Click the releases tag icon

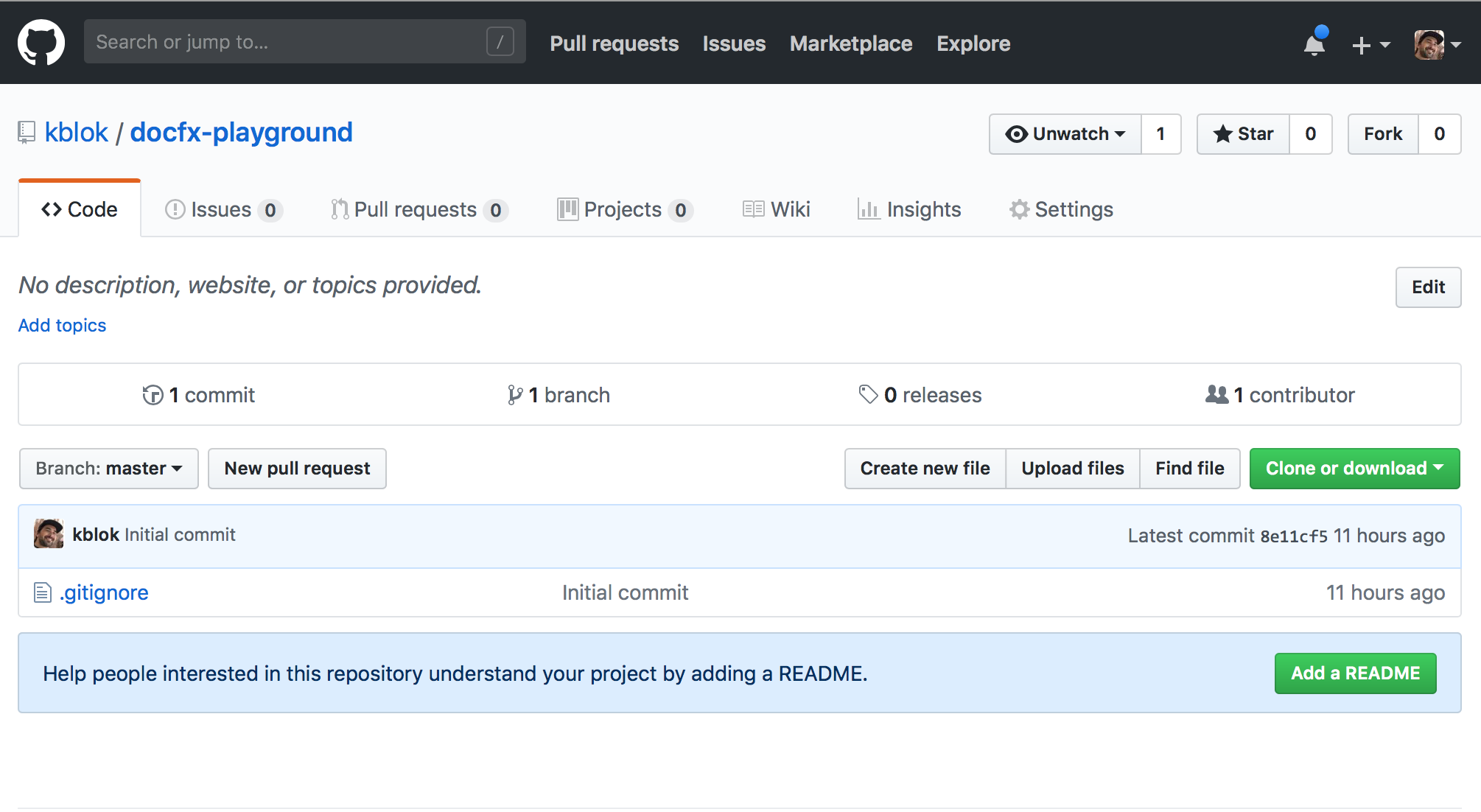click(x=868, y=395)
